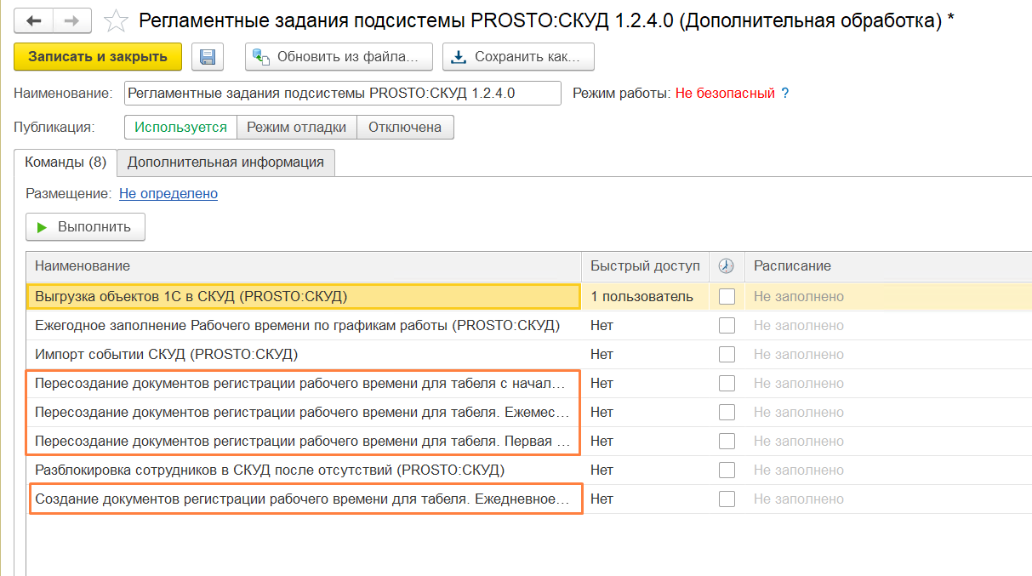Open the Не определено placement link
The width and height of the screenshot is (1032, 576).
coord(168,194)
